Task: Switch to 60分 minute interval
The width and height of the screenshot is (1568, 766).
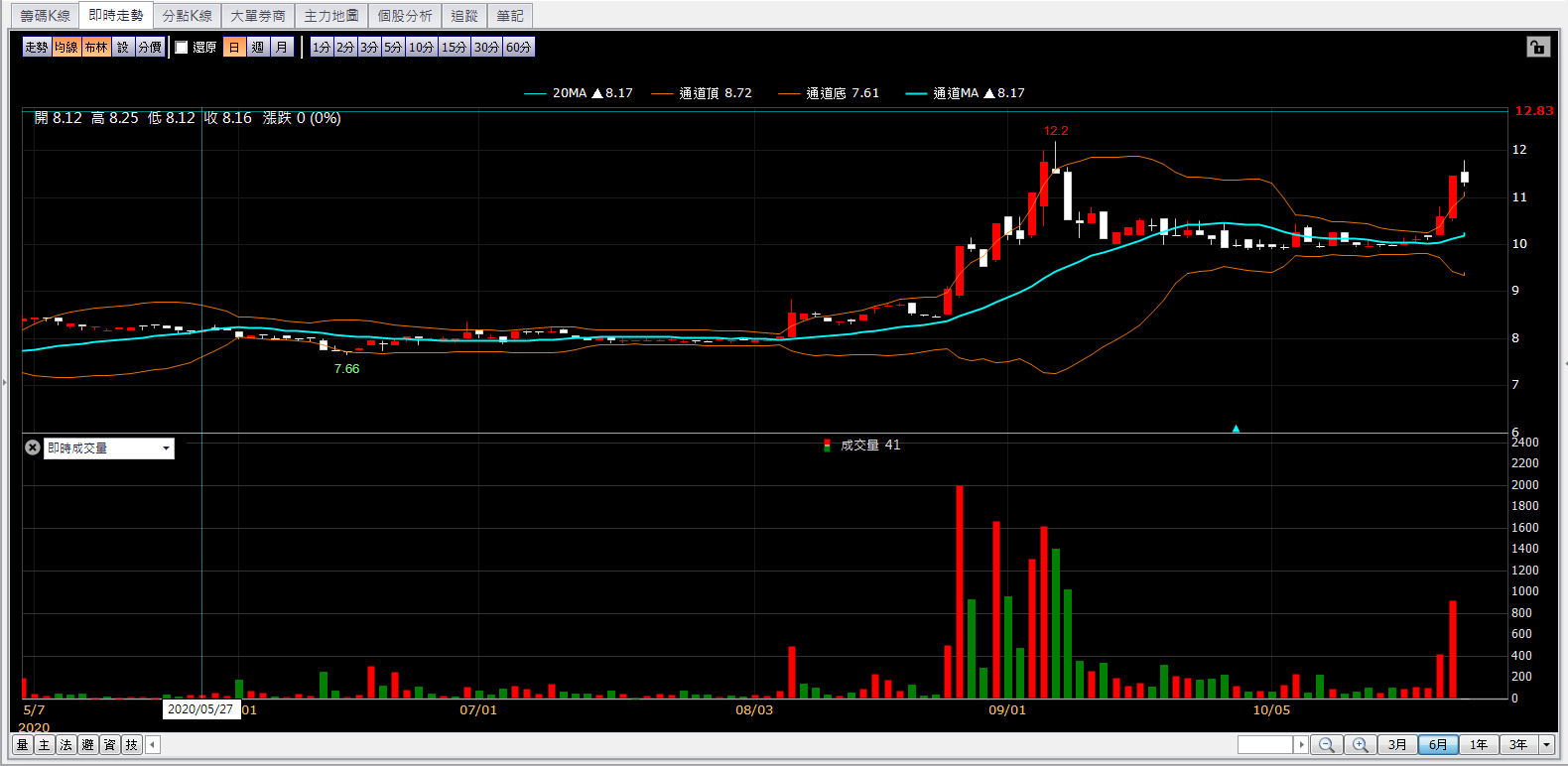Action: (x=519, y=47)
